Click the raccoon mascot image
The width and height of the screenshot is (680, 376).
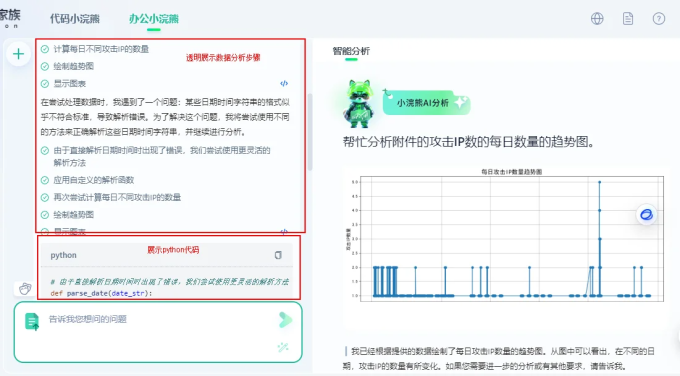coord(359,104)
